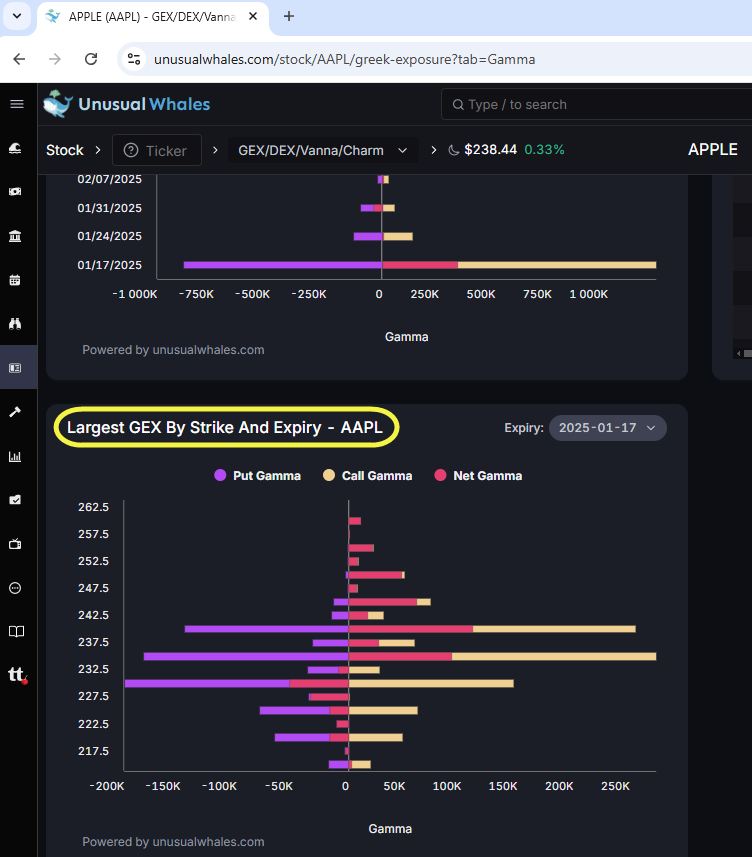Open the bar chart sidebar icon

(x=15, y=456)
